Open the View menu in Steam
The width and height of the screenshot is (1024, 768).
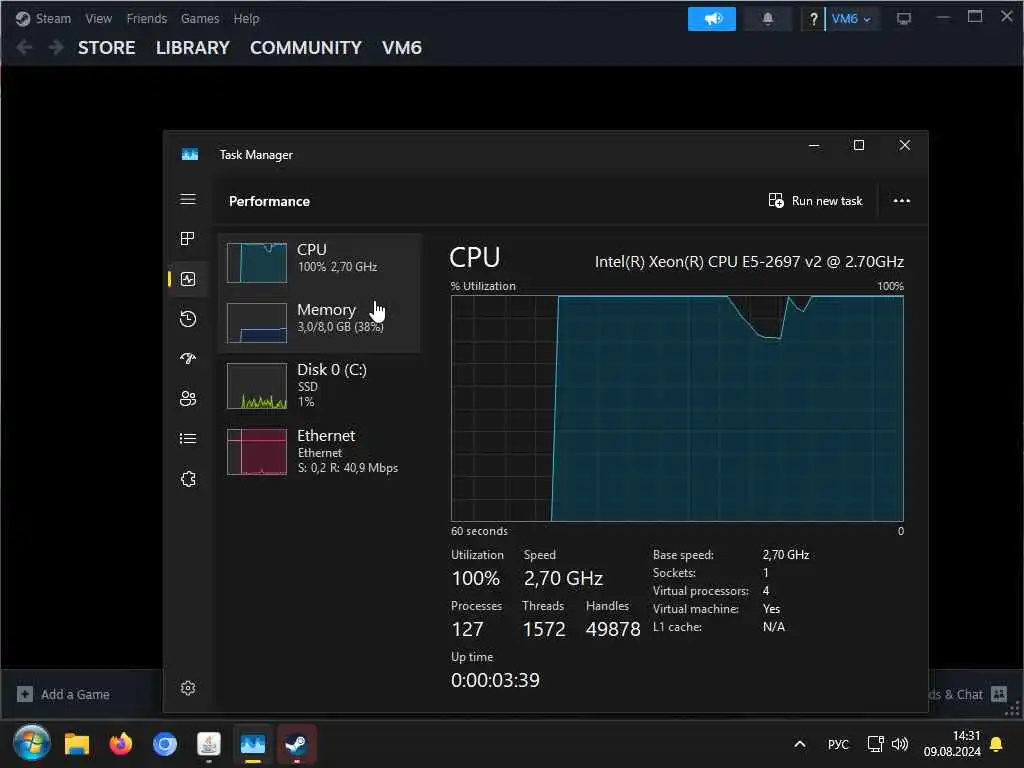(x=98, y=18)
